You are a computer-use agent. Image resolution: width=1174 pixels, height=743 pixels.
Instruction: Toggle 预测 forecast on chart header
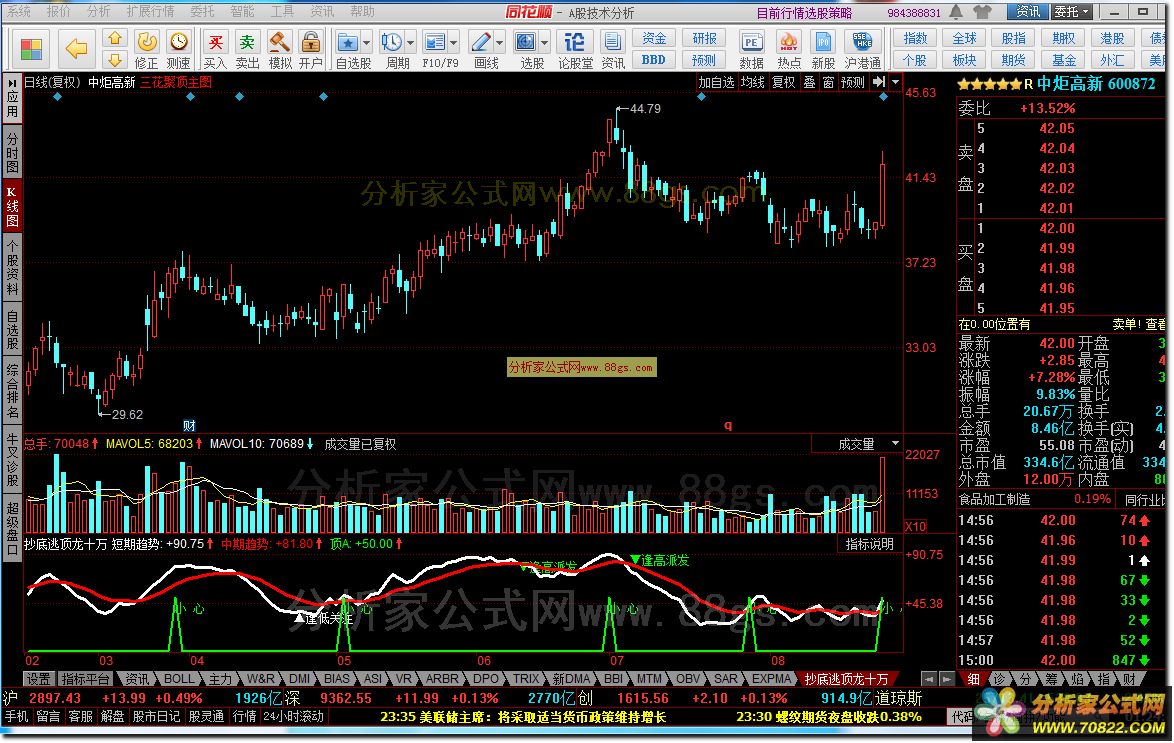pos(852,82)
